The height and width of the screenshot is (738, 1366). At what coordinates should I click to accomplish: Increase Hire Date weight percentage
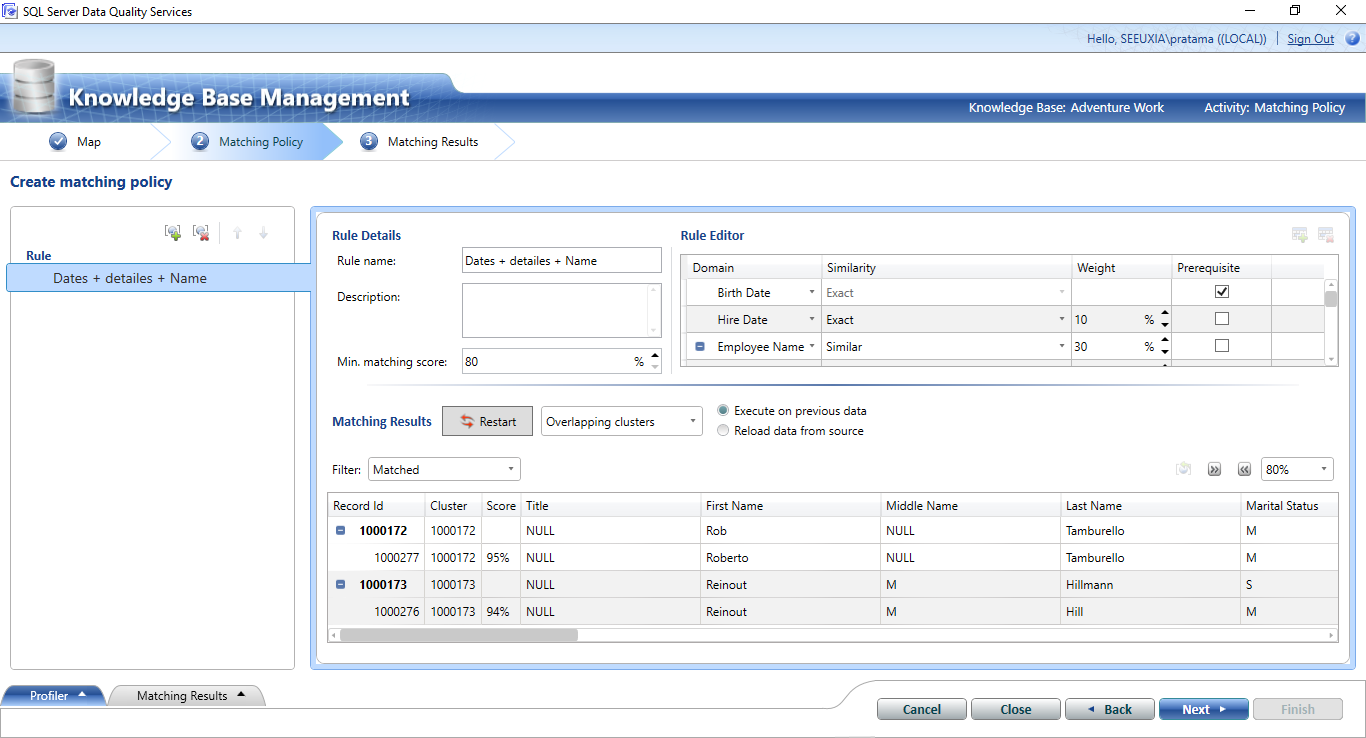(1164, 314)
